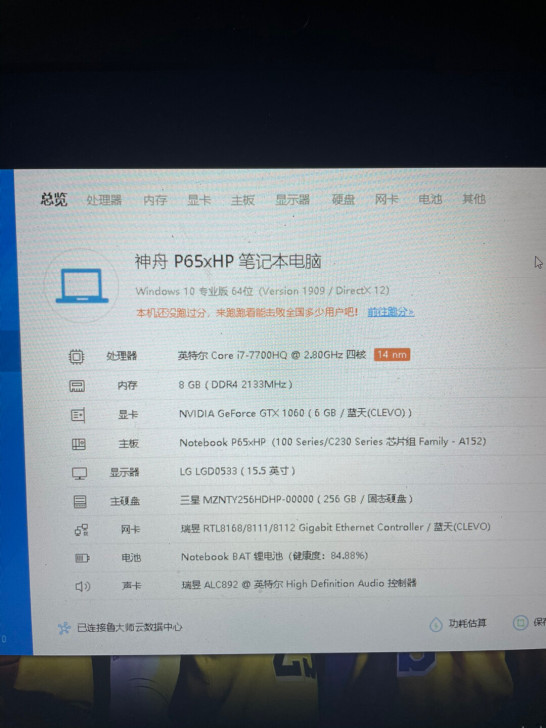This screenshot has width=546, height=728.
Task: Open the 内存 tab
Action: click(155, 200)
